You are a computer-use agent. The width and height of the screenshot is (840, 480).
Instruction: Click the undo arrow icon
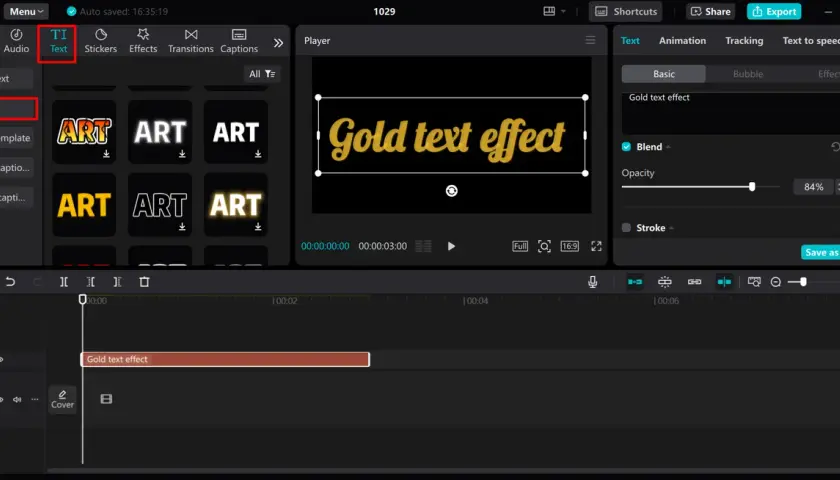[x=10, y=282]
